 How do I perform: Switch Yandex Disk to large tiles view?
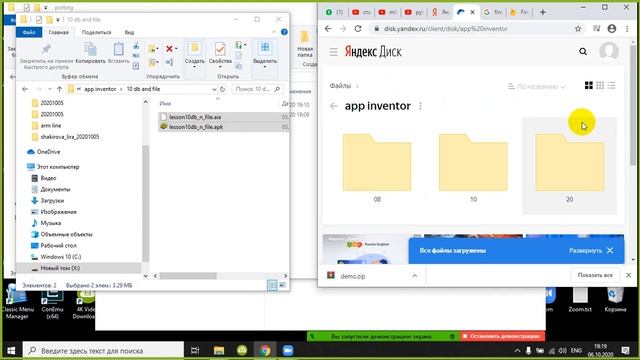[589, 85]
